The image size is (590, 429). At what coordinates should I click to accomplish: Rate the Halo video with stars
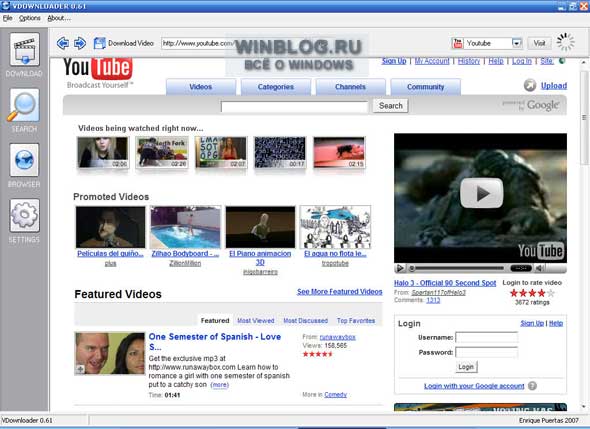[532, 293]
